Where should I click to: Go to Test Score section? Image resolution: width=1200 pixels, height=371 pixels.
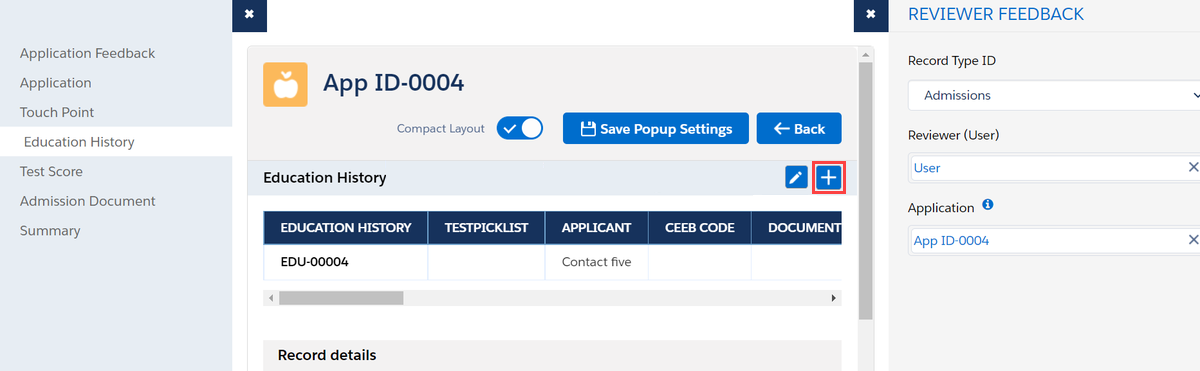(x=51, y=171)
